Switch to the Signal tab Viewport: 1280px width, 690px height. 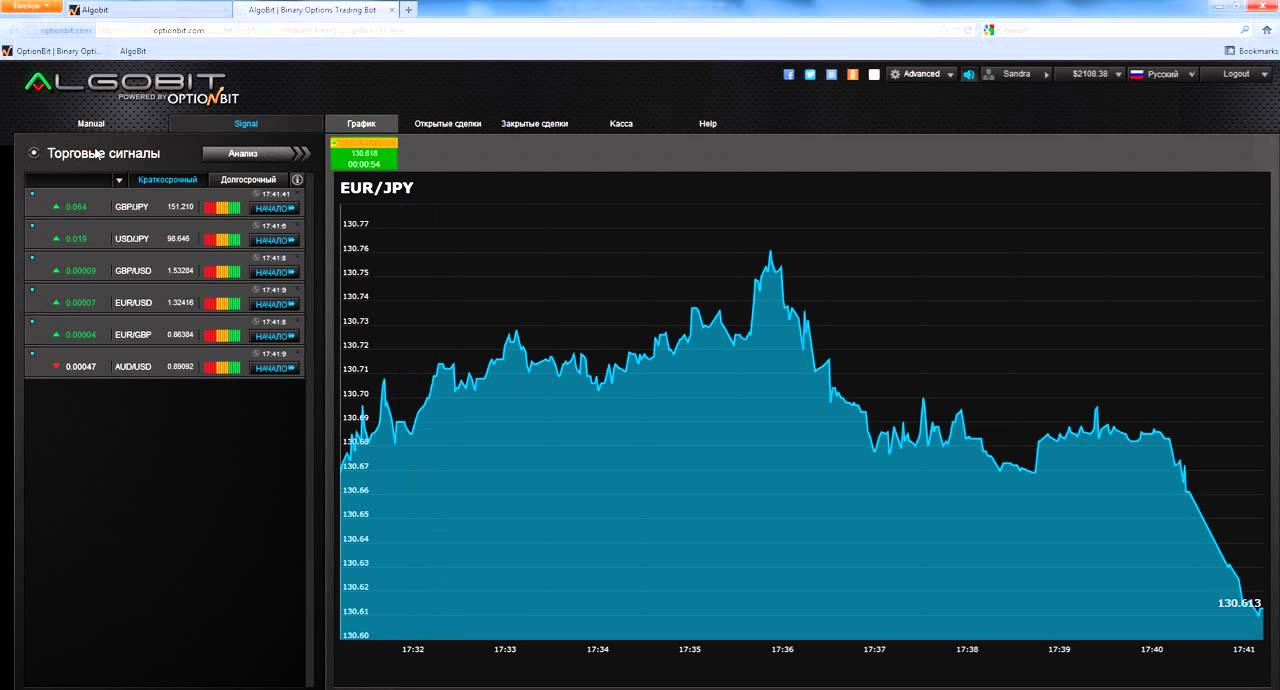[x=246, y=124]
